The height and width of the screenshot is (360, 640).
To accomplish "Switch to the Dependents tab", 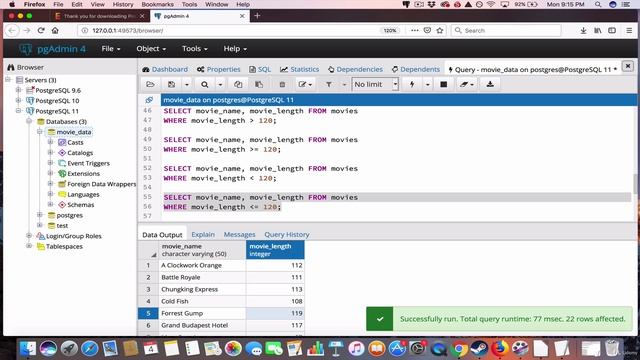I will [x=416, y=69].
